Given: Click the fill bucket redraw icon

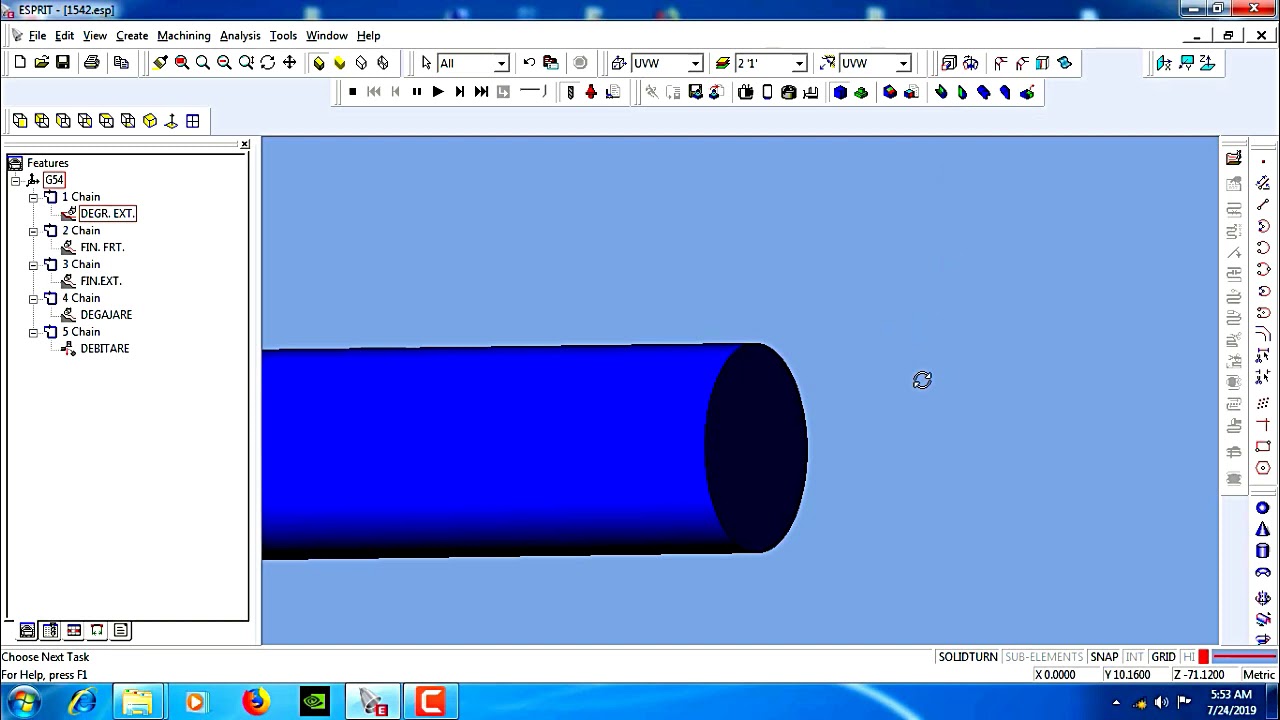Looking at the screenshot, I should click(x=160, y=63).
